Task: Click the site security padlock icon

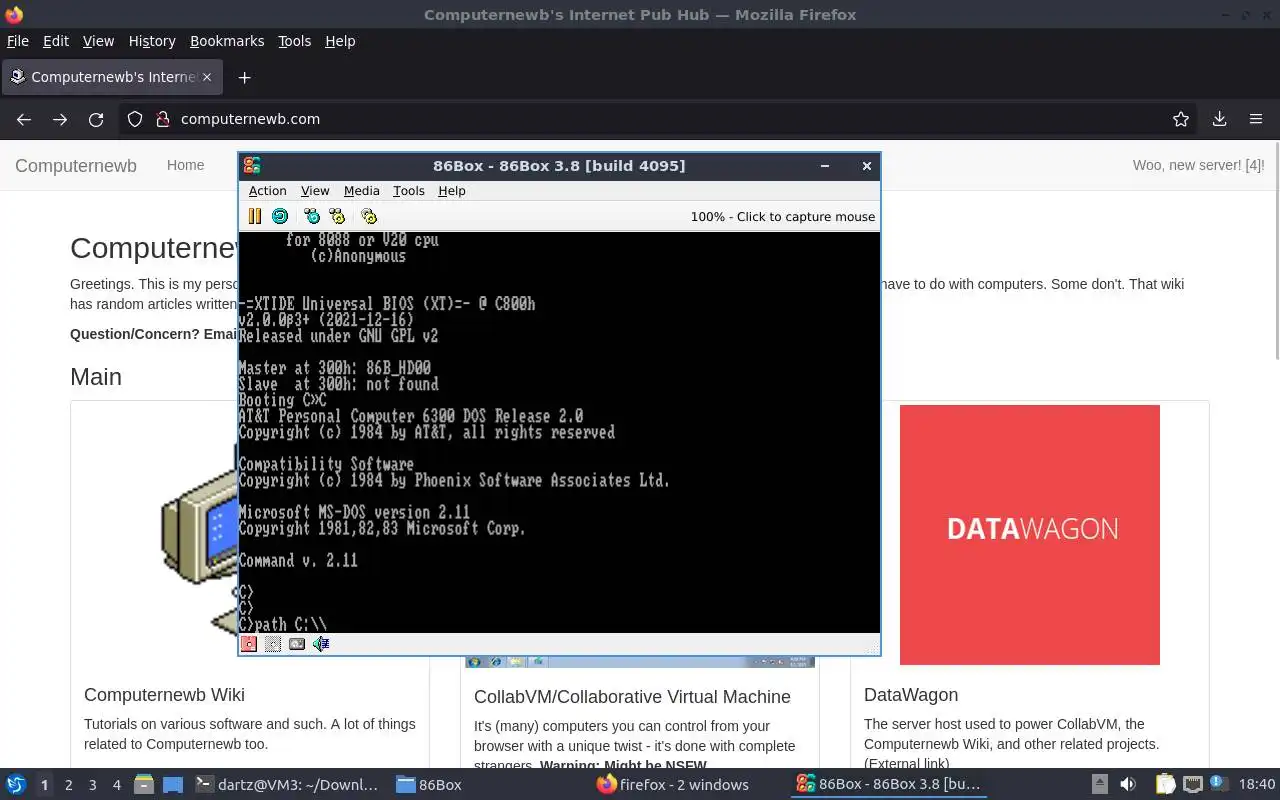Action: pos(163,119)
